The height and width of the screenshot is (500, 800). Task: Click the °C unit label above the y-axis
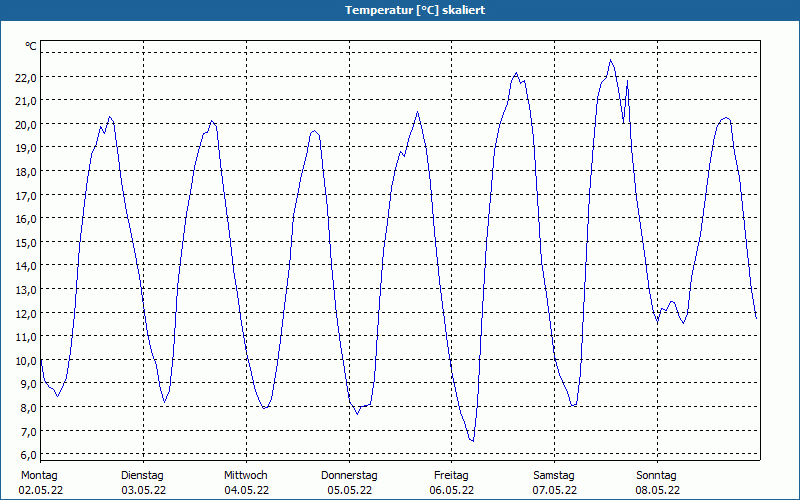coord(31,46)
